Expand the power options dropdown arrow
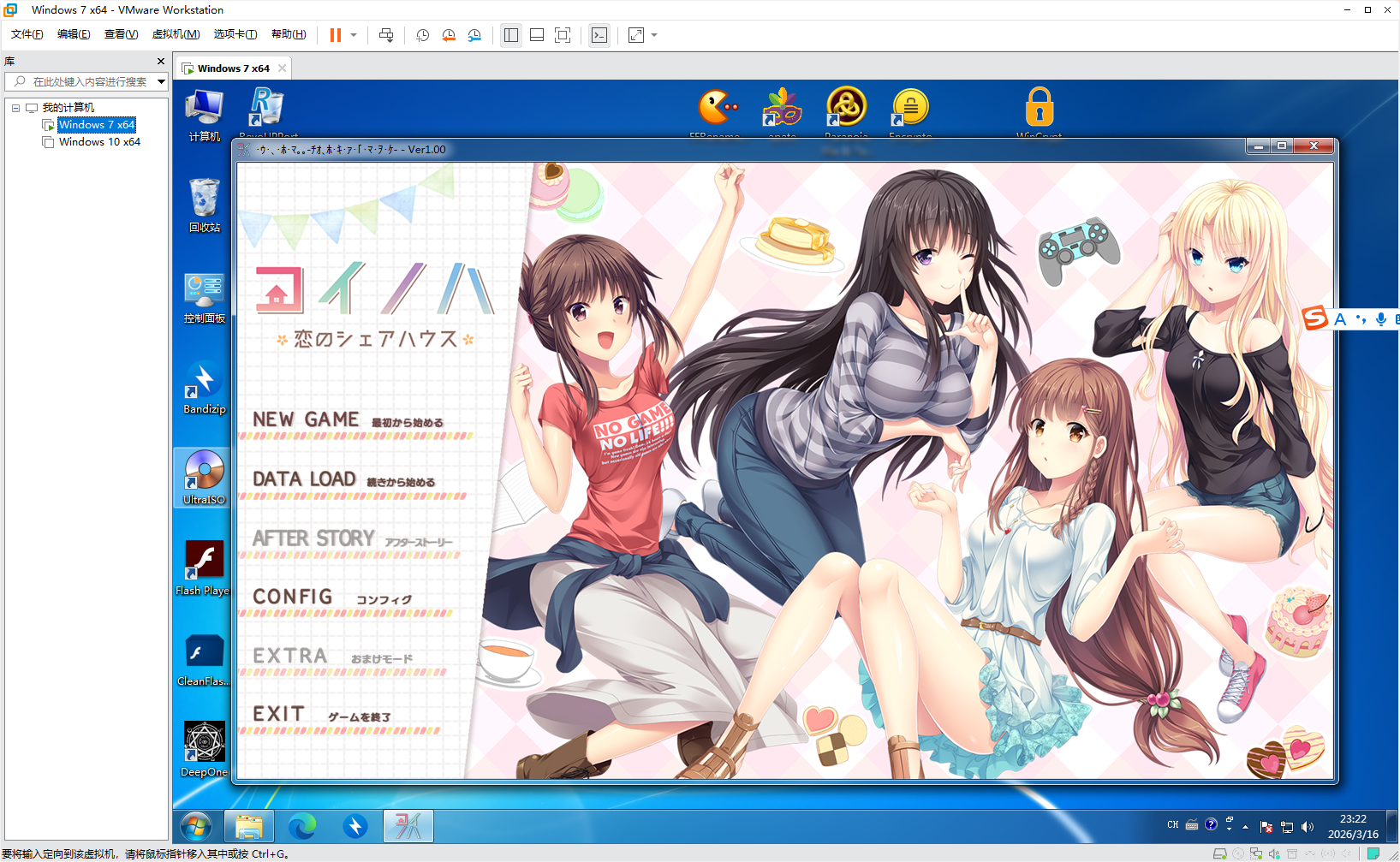Screen dimensions: 1400x862 click(354, 35)
